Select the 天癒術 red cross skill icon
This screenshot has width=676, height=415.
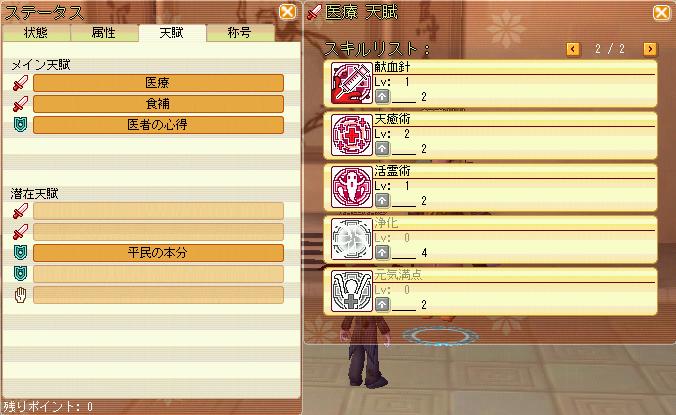click(x=351, y=135)
